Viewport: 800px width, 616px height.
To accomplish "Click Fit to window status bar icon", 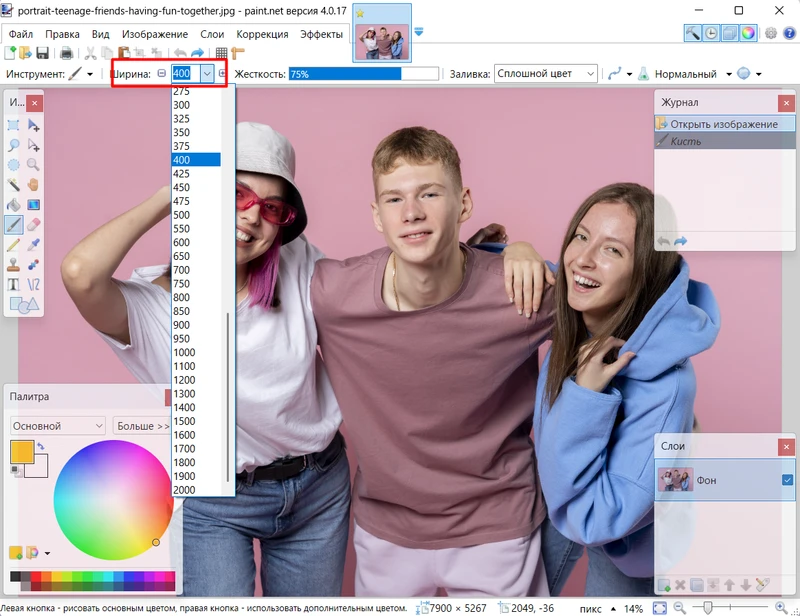I will click(x=660, y=608).
